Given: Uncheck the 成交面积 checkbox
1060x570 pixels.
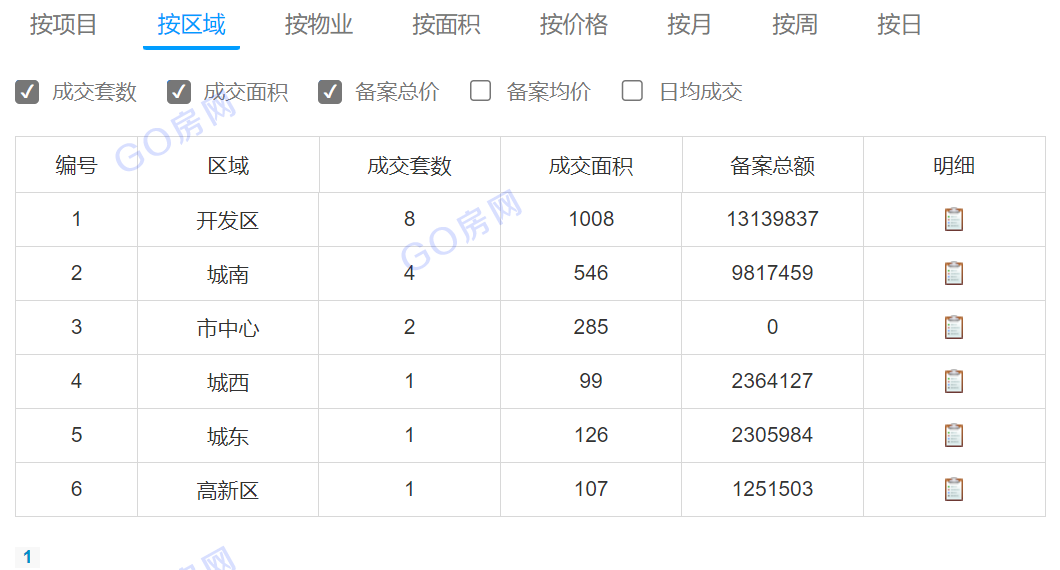Looking at the screenshot, I should (x=179, y=92).
